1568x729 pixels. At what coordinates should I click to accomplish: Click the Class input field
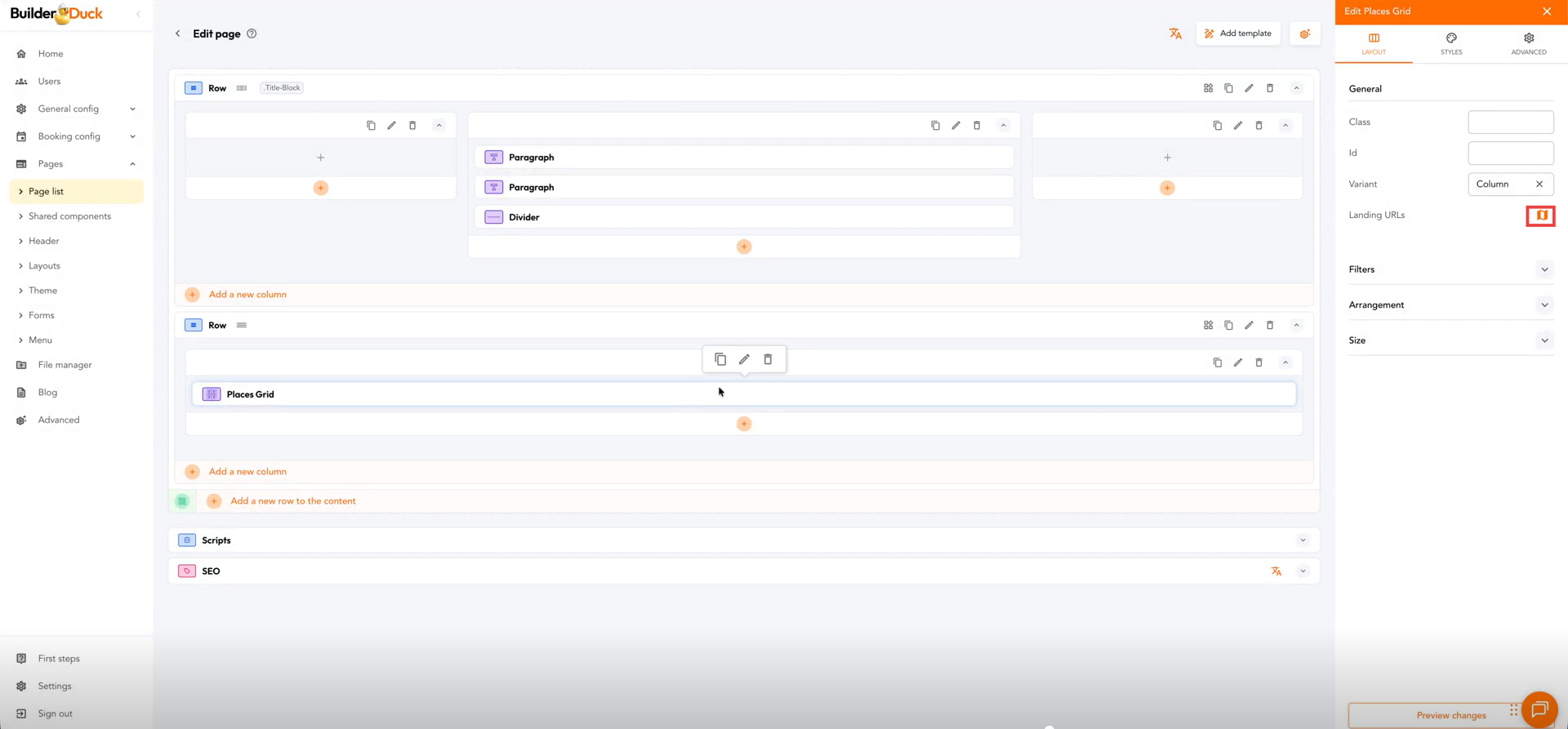(1510, 122)
